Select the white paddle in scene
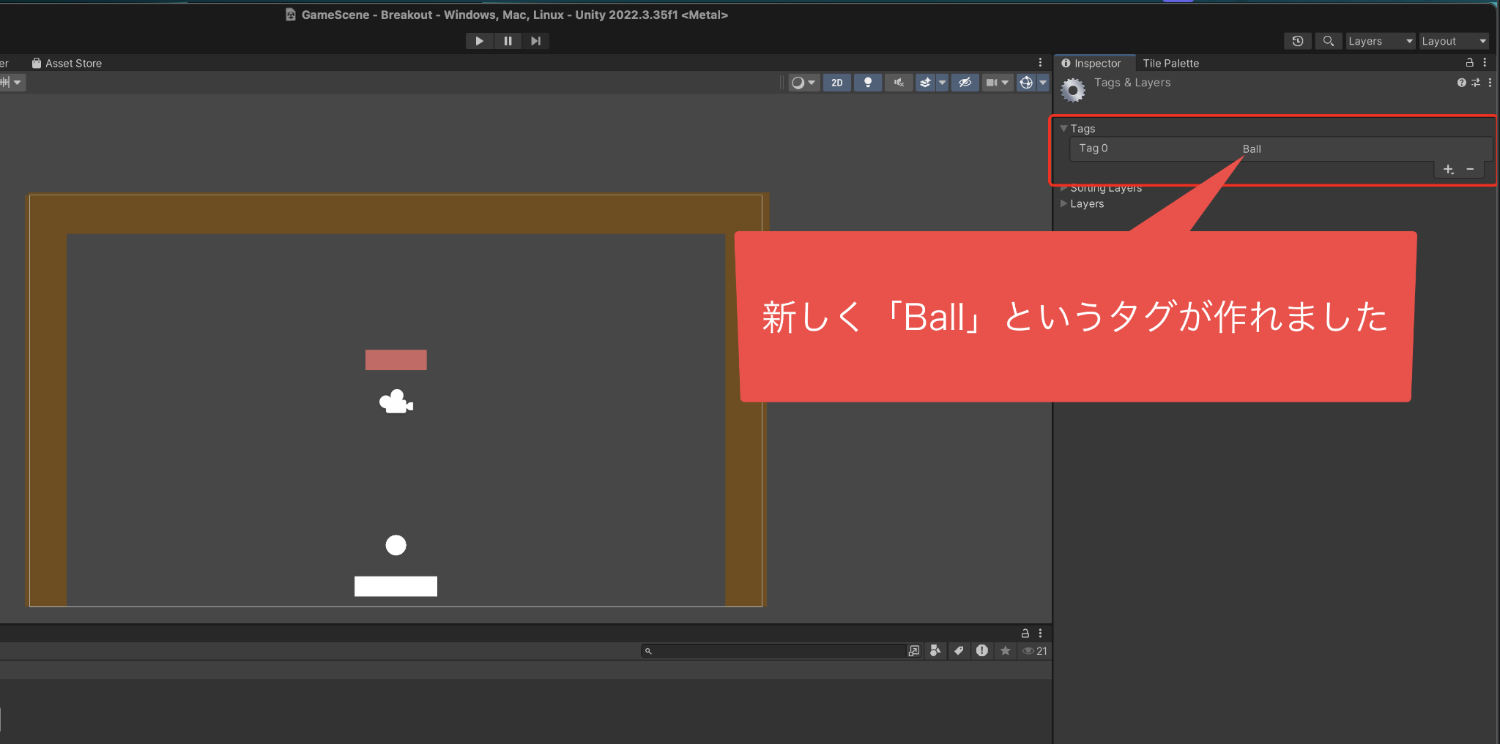The width and height of the screenshot is (1500, 744). coord(396,586)
